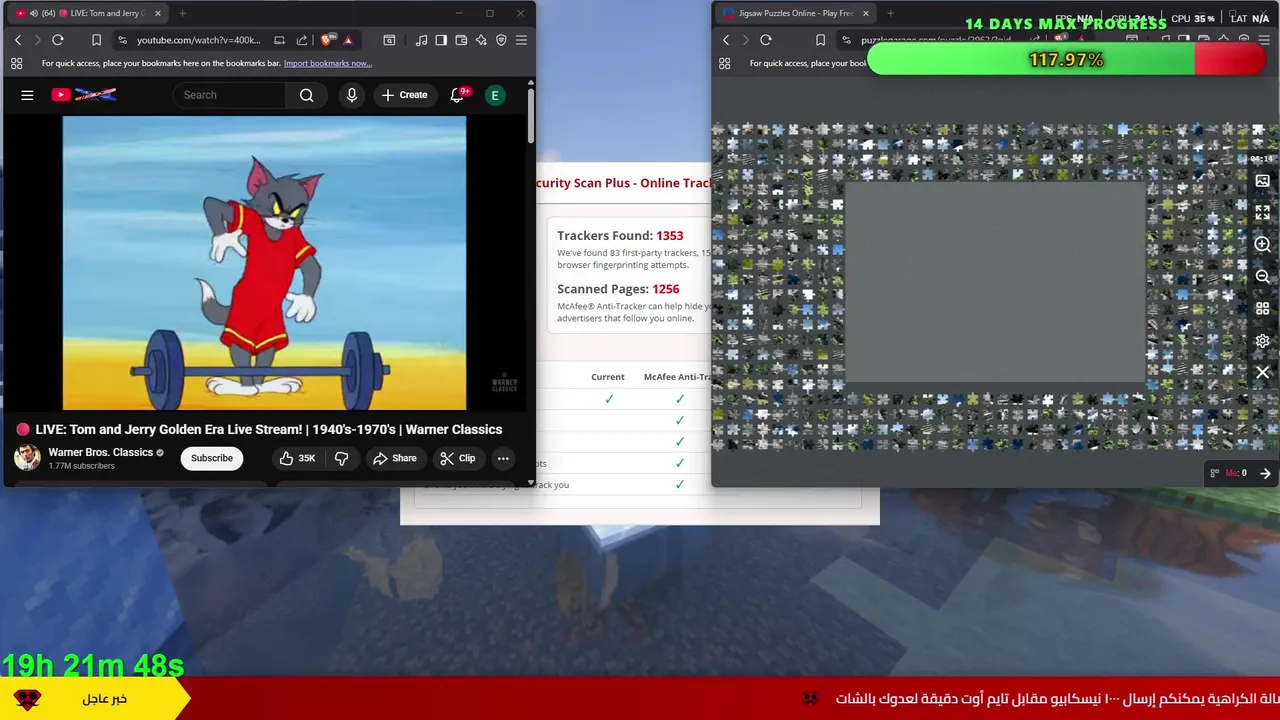Toggle puzzle fullscreen mode
This screenshot has height=720, width=1280.
point(1262,213)
